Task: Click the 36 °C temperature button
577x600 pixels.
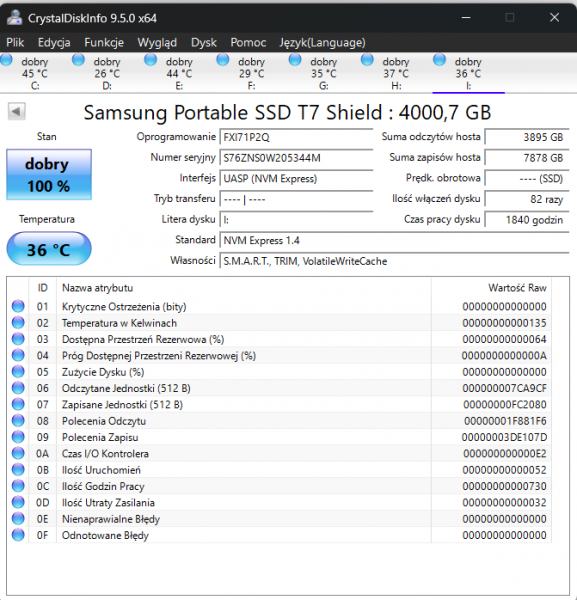Action: 49,249
